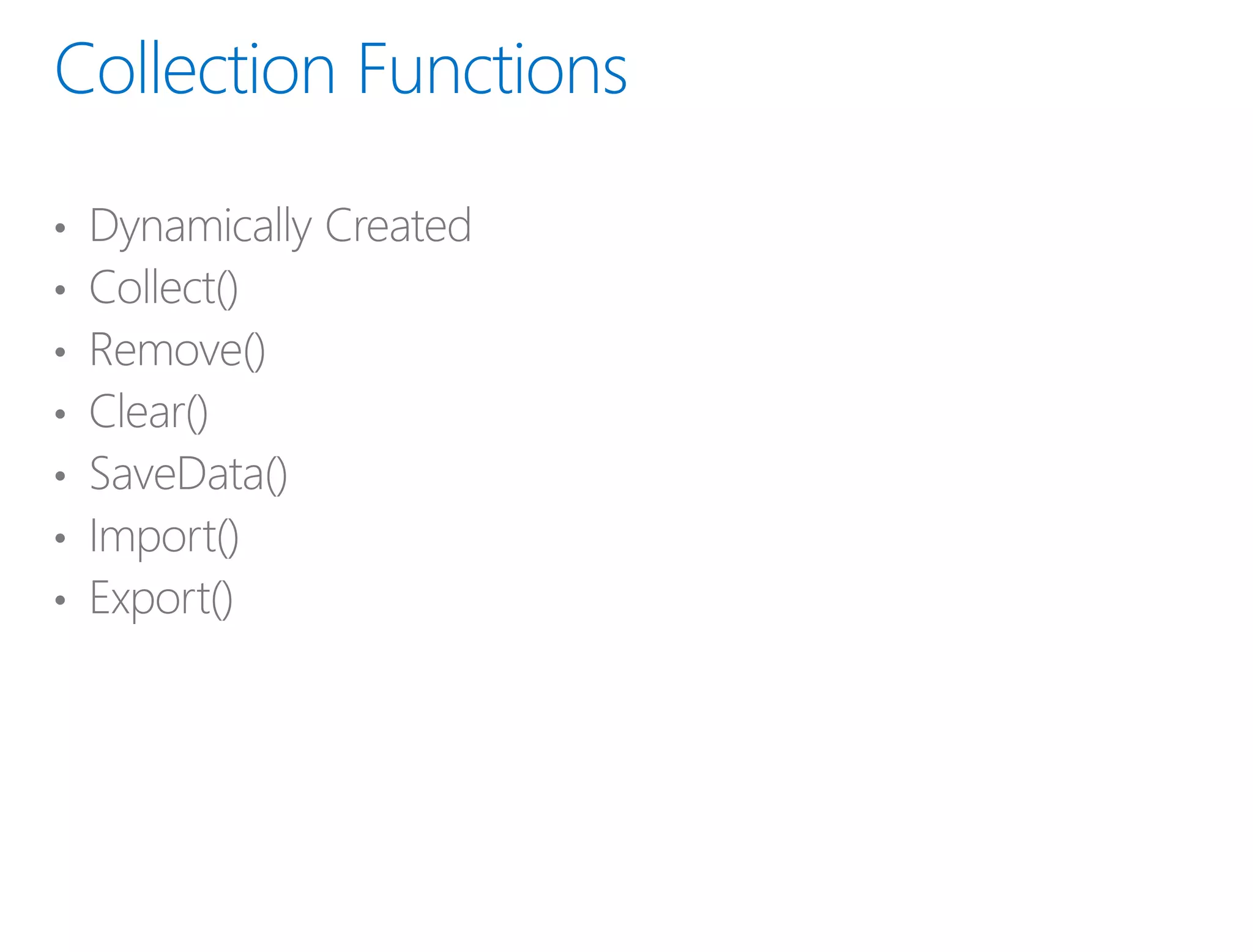Click the Clear() list item text
1253x952 pixels.
(x=149, y=412)
